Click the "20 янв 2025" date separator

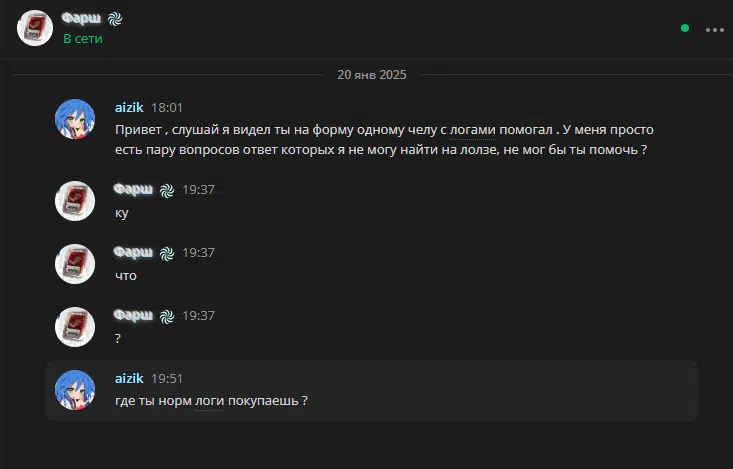372,75
